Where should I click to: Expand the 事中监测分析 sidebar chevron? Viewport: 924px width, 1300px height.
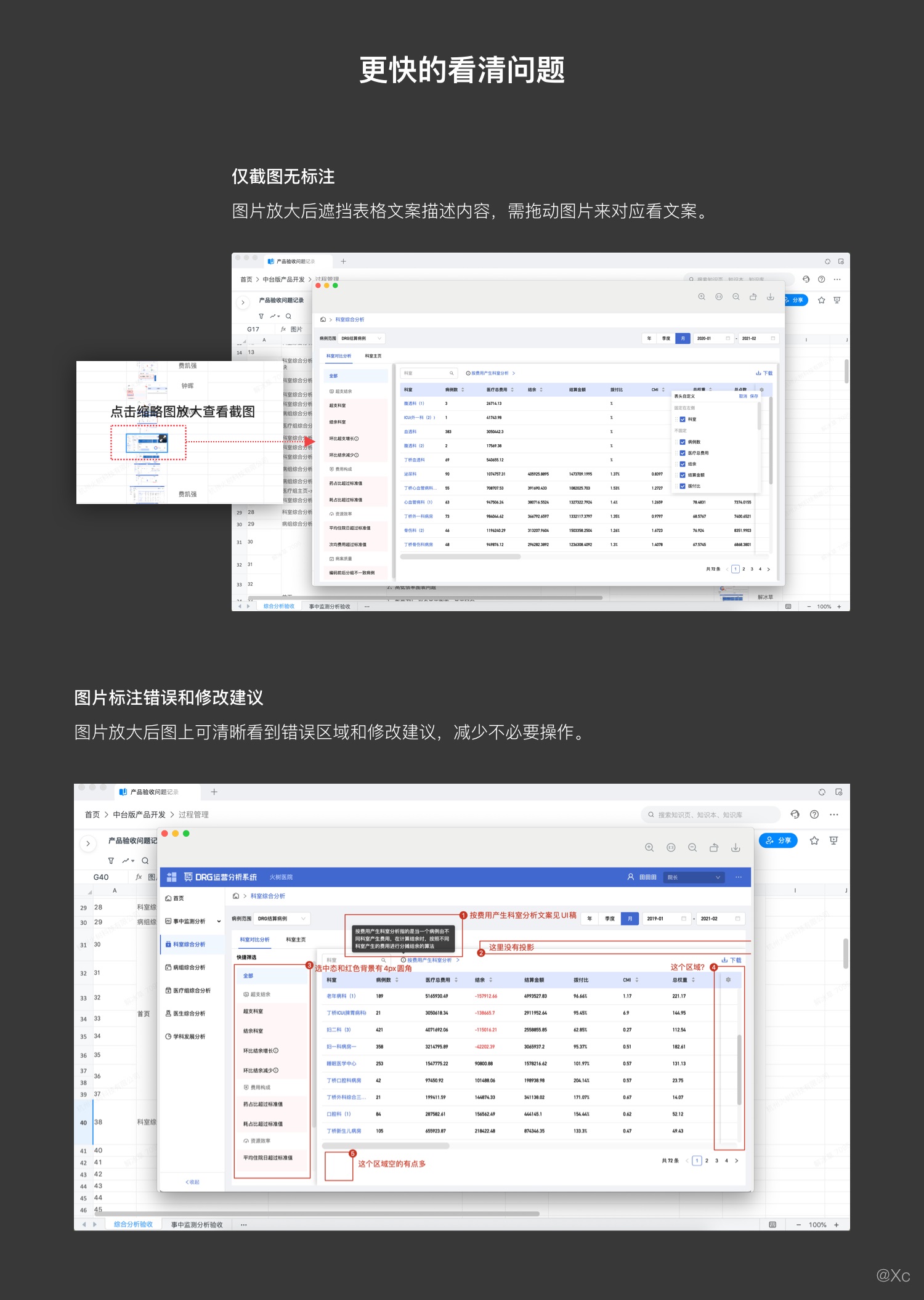(219, 922)
